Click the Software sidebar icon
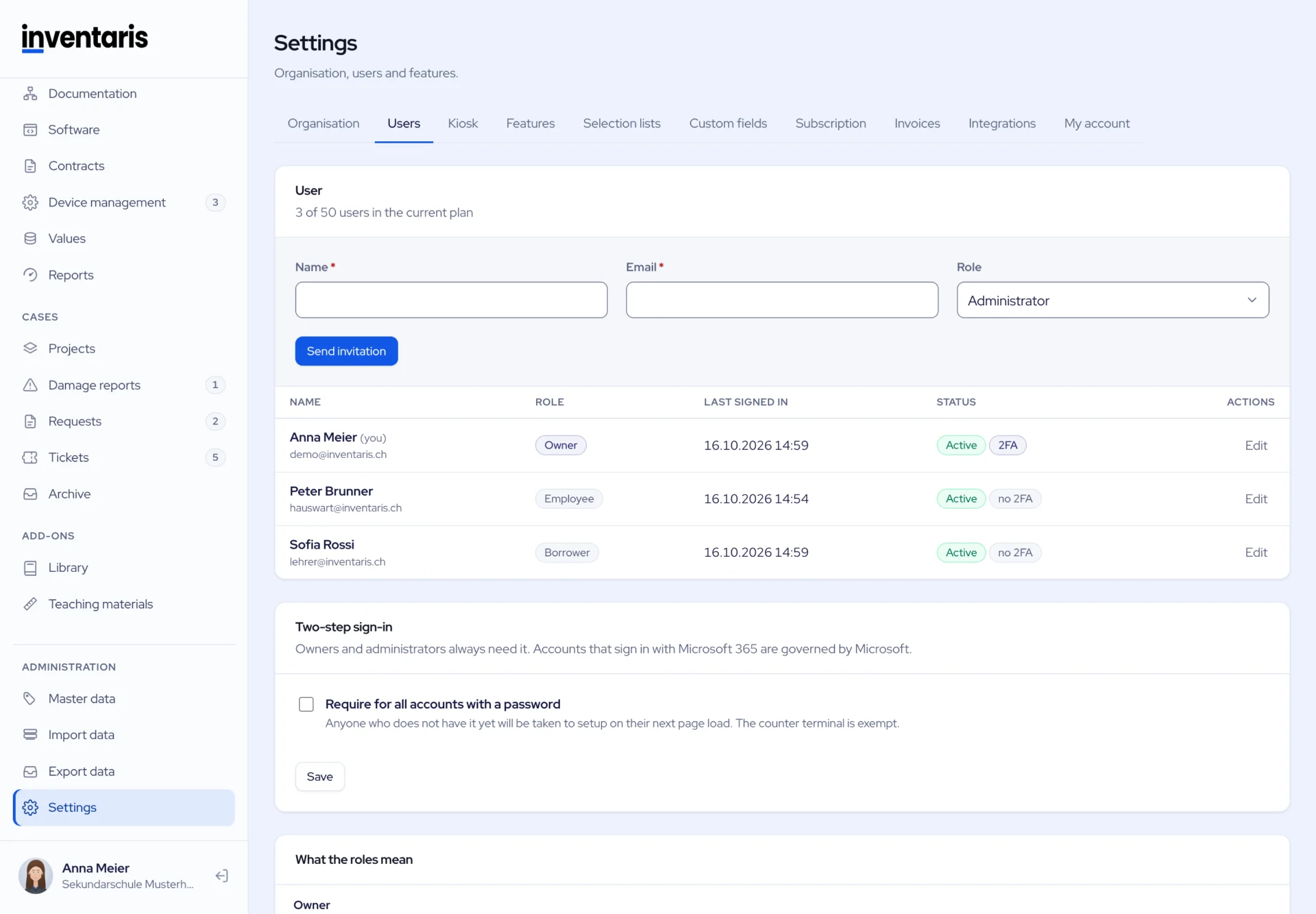1316x914 pixels. point(30,130)
